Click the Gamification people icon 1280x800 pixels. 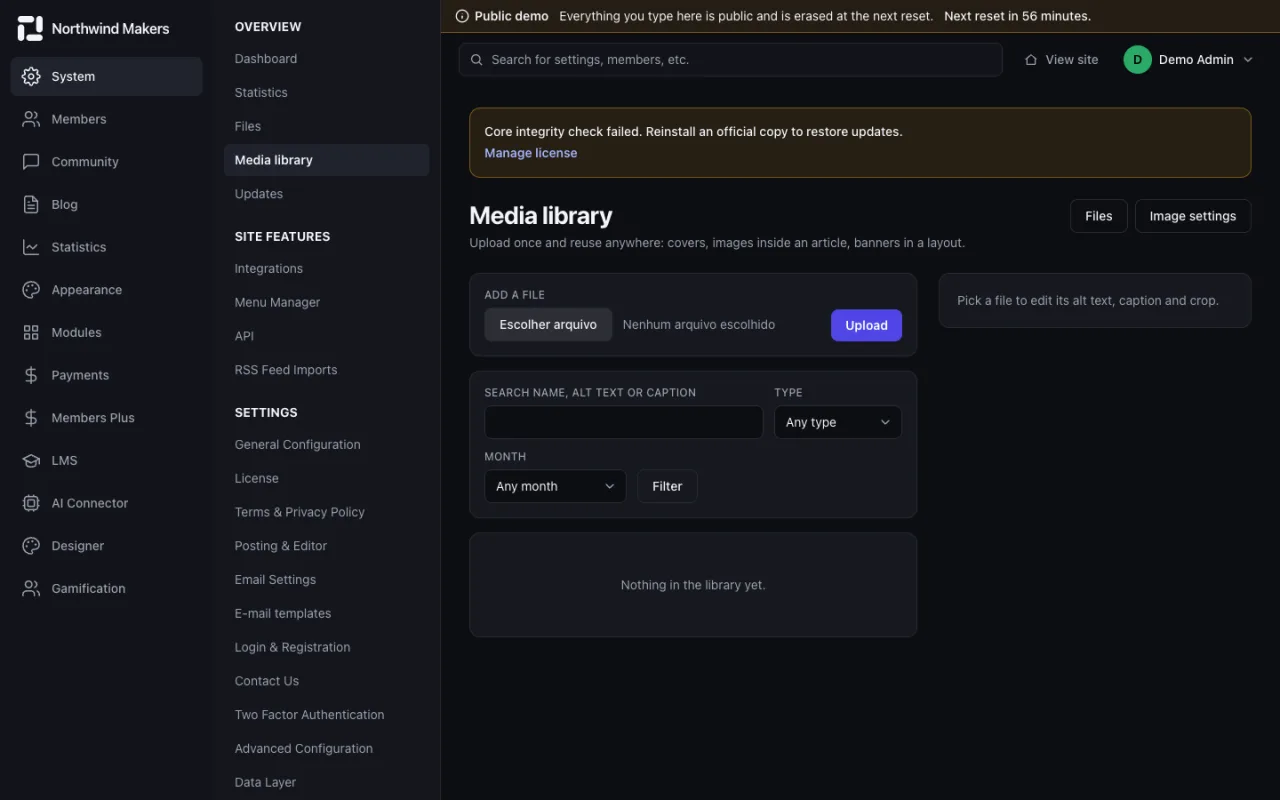(31, 588)
